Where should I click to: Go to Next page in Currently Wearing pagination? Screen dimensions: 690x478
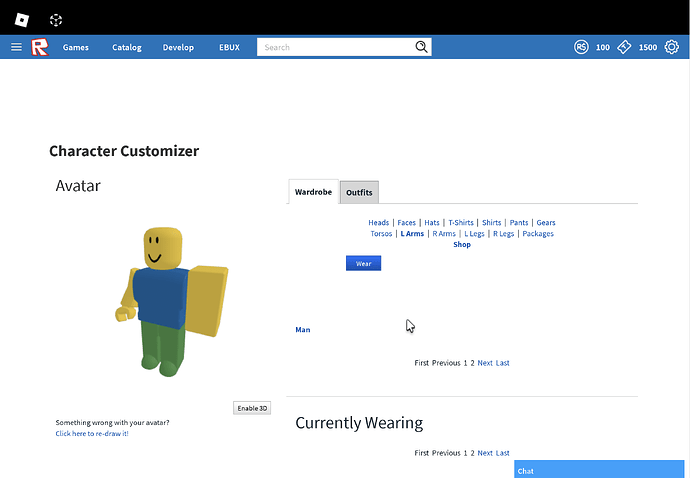click(x=485, y=452)
